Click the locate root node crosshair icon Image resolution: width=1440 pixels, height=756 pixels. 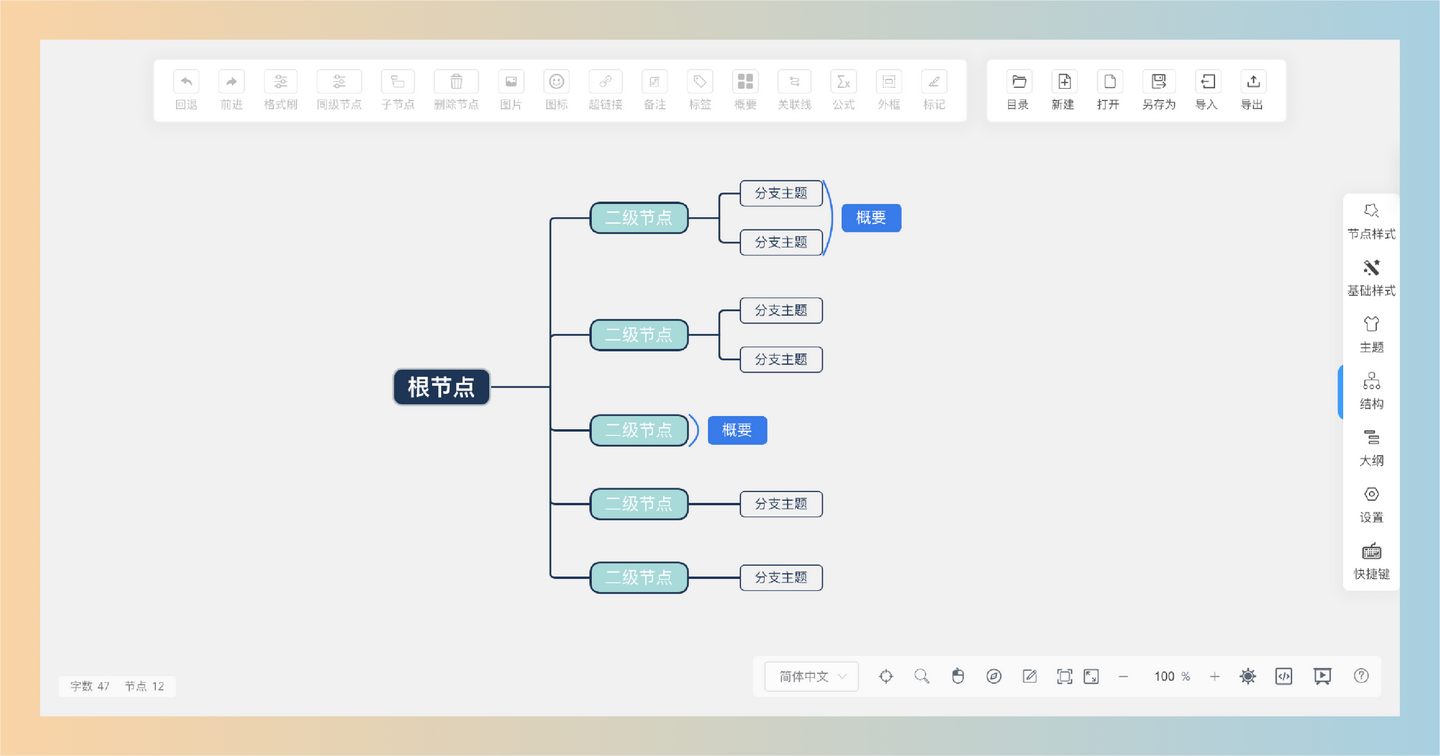(886, 677)
